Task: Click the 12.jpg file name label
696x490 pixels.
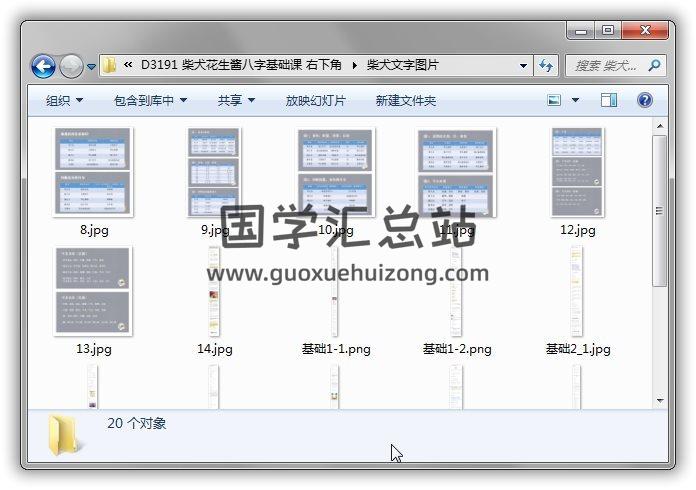Action: [577, 230]
